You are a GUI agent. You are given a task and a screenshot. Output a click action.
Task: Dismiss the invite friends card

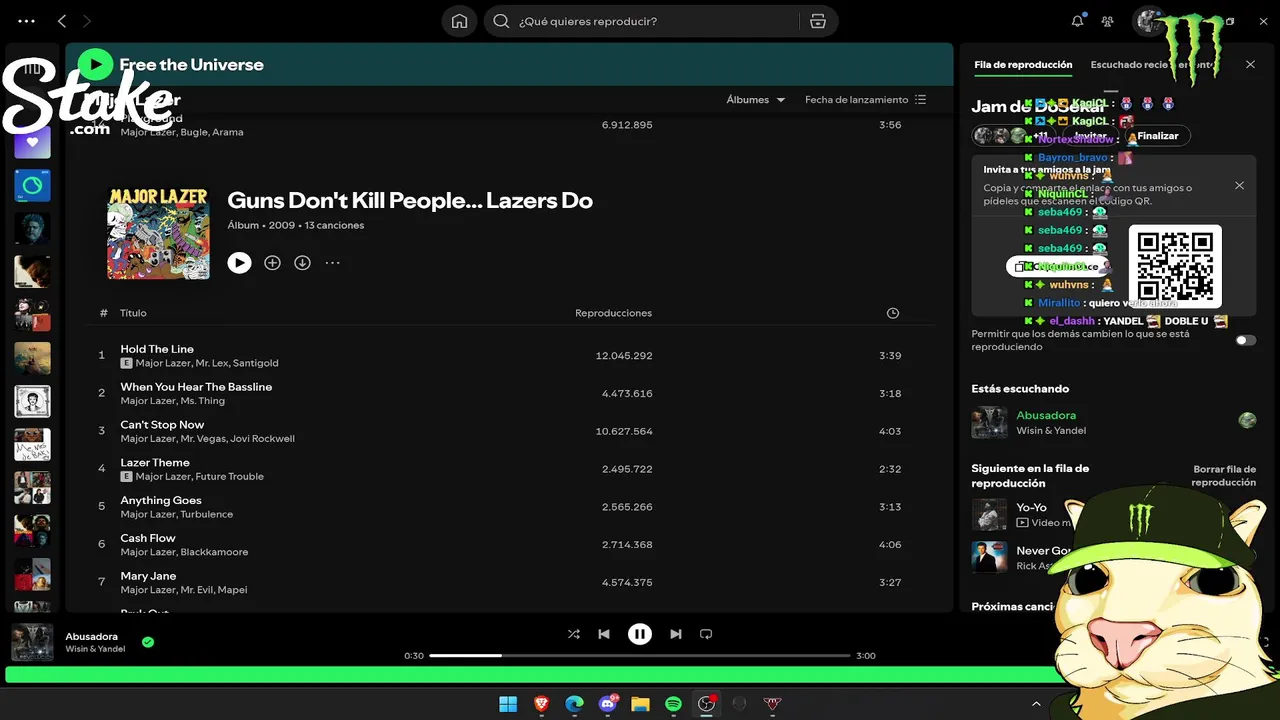[x=1239, y=186]
